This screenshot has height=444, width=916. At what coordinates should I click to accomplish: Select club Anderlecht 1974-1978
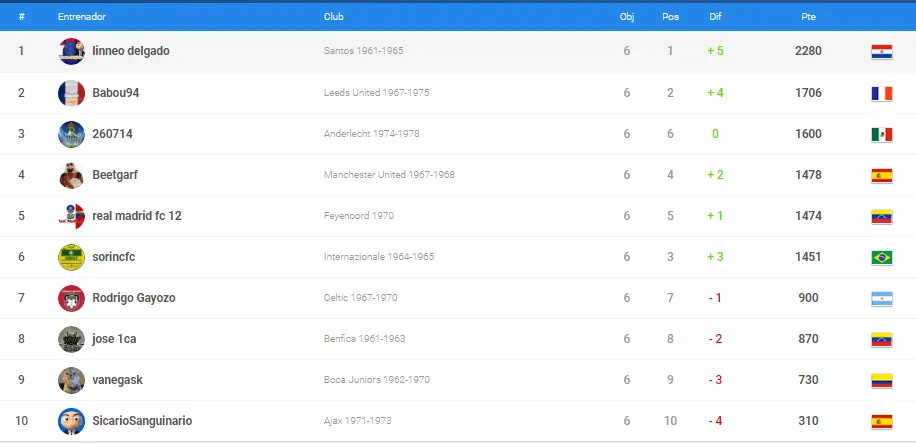tap(372, 134)
